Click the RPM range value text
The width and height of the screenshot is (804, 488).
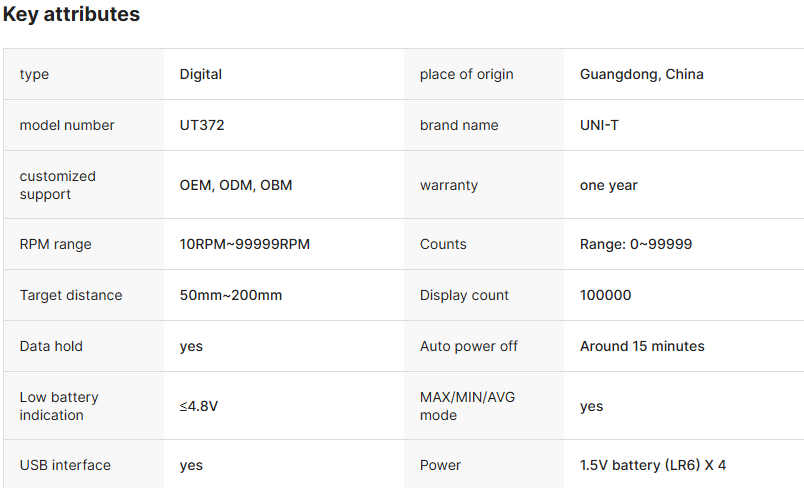tap(244, 244)
